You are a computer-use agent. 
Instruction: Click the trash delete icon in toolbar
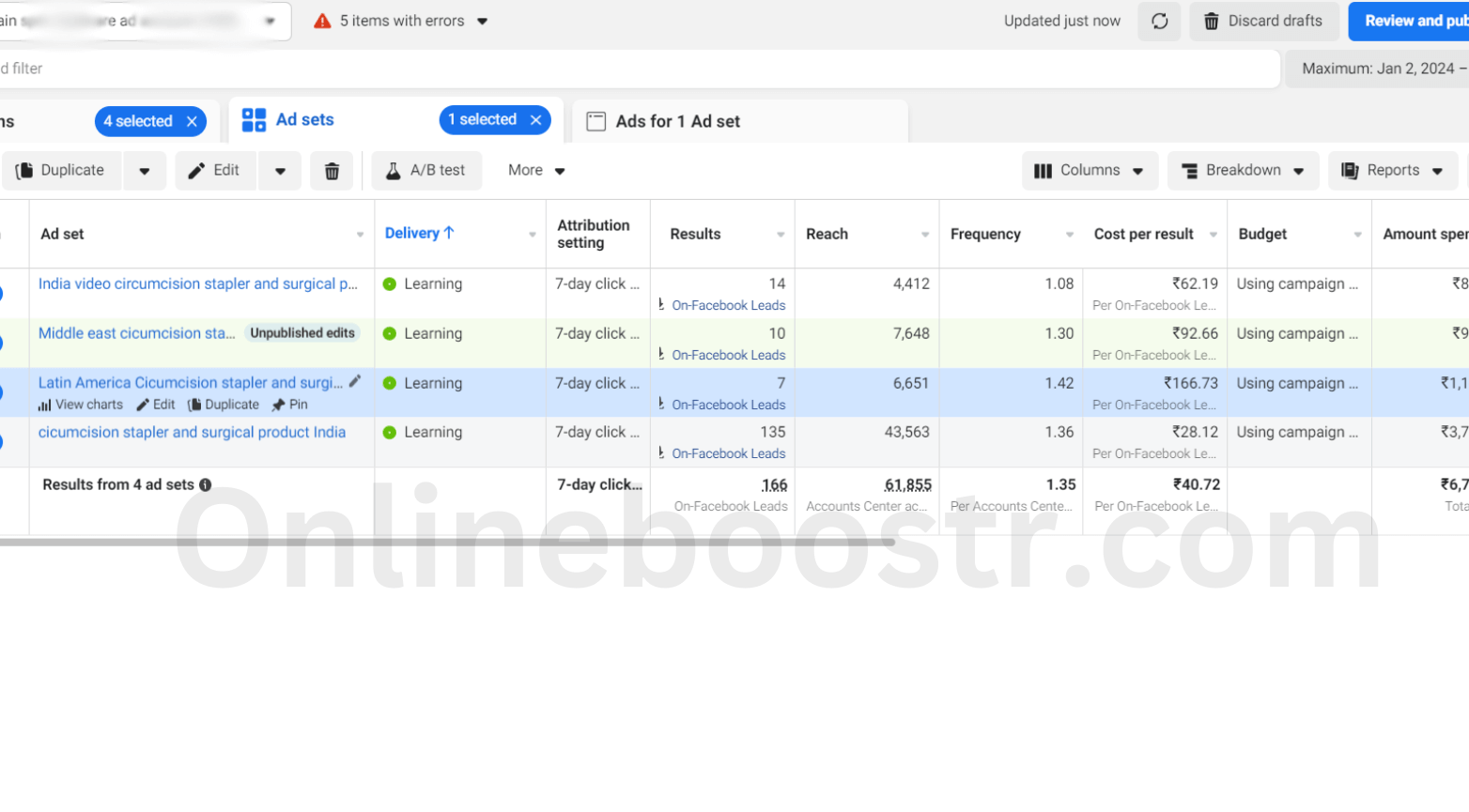click(332, 171)
